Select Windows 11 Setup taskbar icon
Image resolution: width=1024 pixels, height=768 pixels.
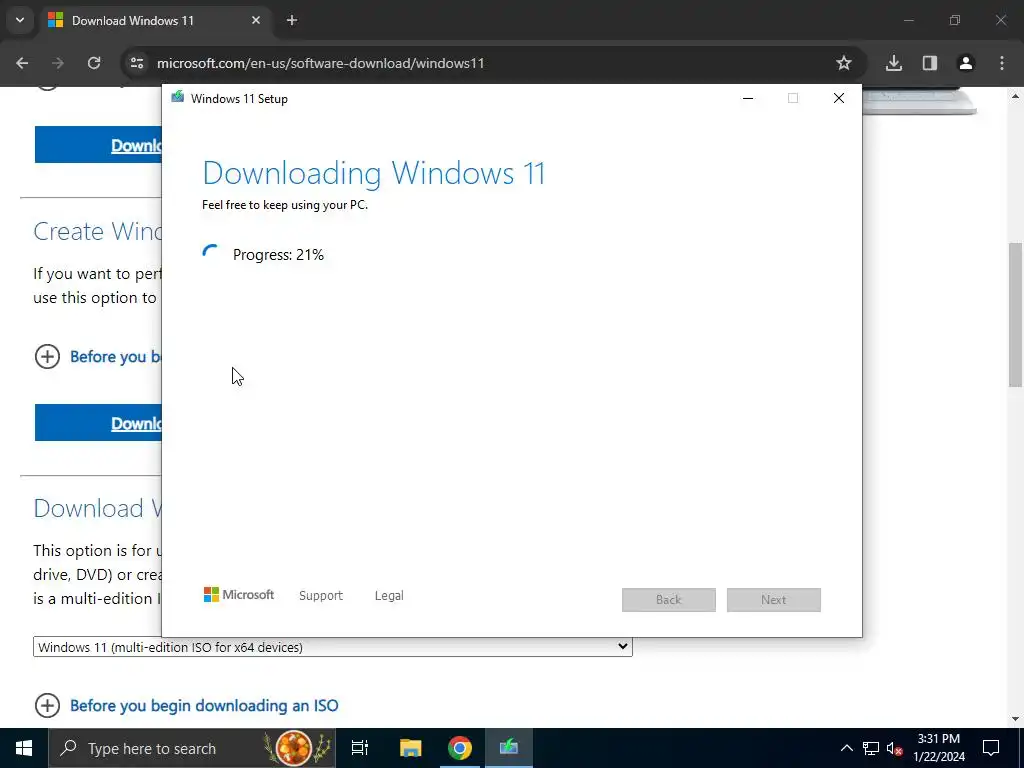(509, 748)
